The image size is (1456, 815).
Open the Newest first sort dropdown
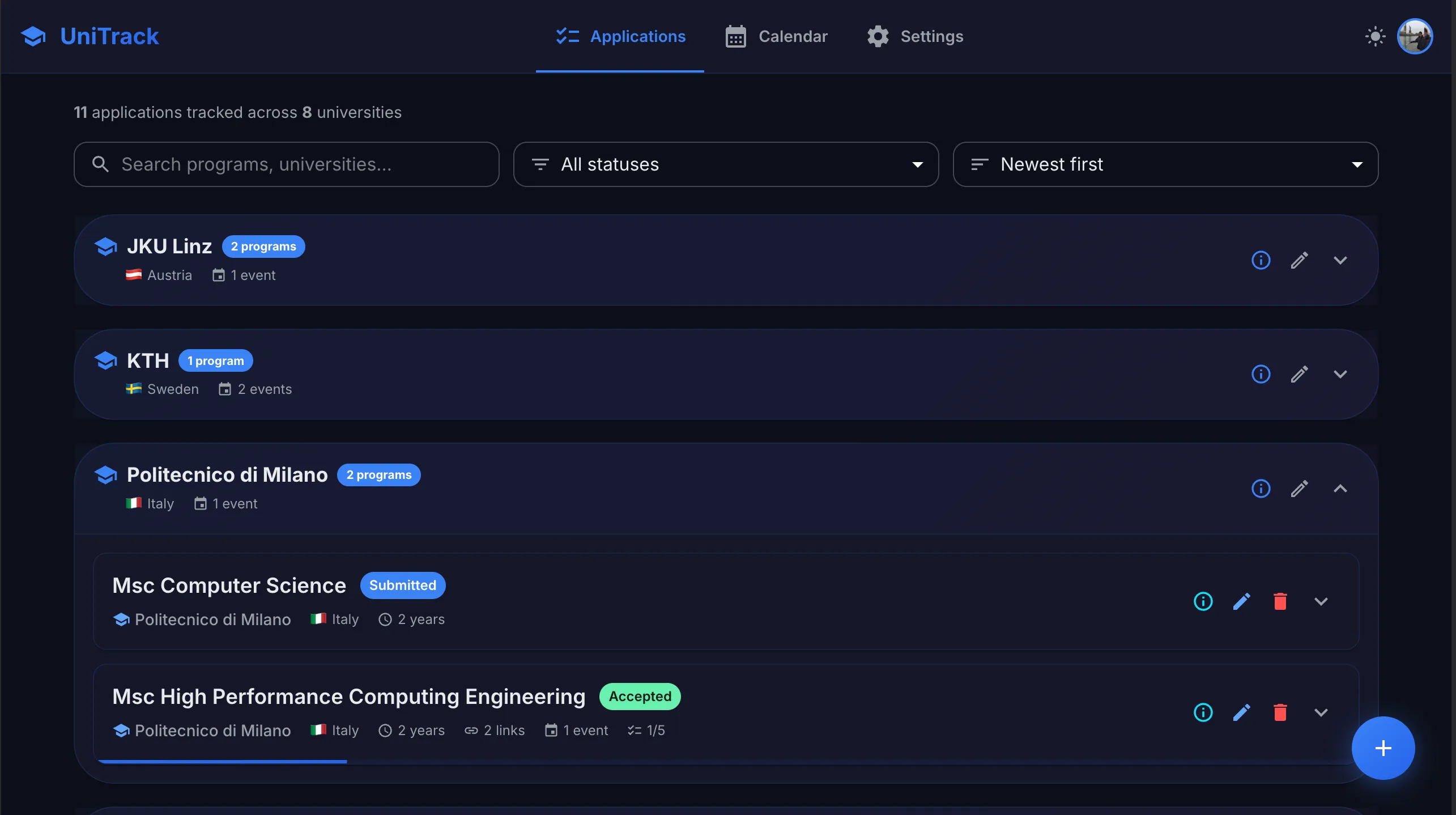(1165, 164)
